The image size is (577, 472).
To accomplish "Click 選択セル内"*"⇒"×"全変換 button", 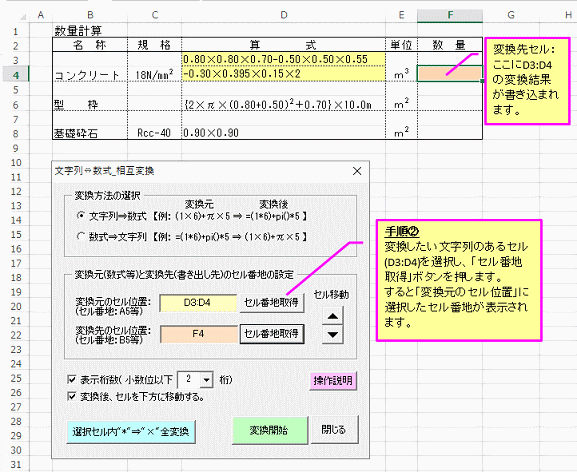I will coord(131,432).
